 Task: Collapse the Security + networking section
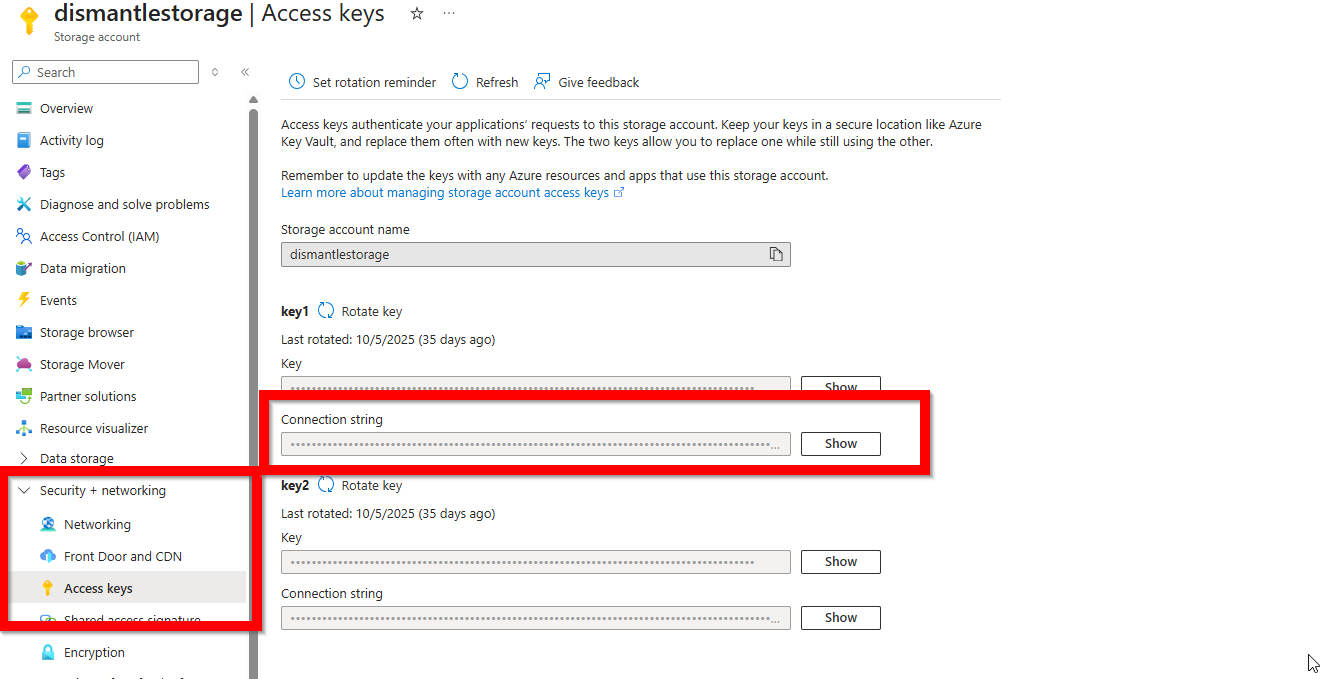click(x=25, y=490)
